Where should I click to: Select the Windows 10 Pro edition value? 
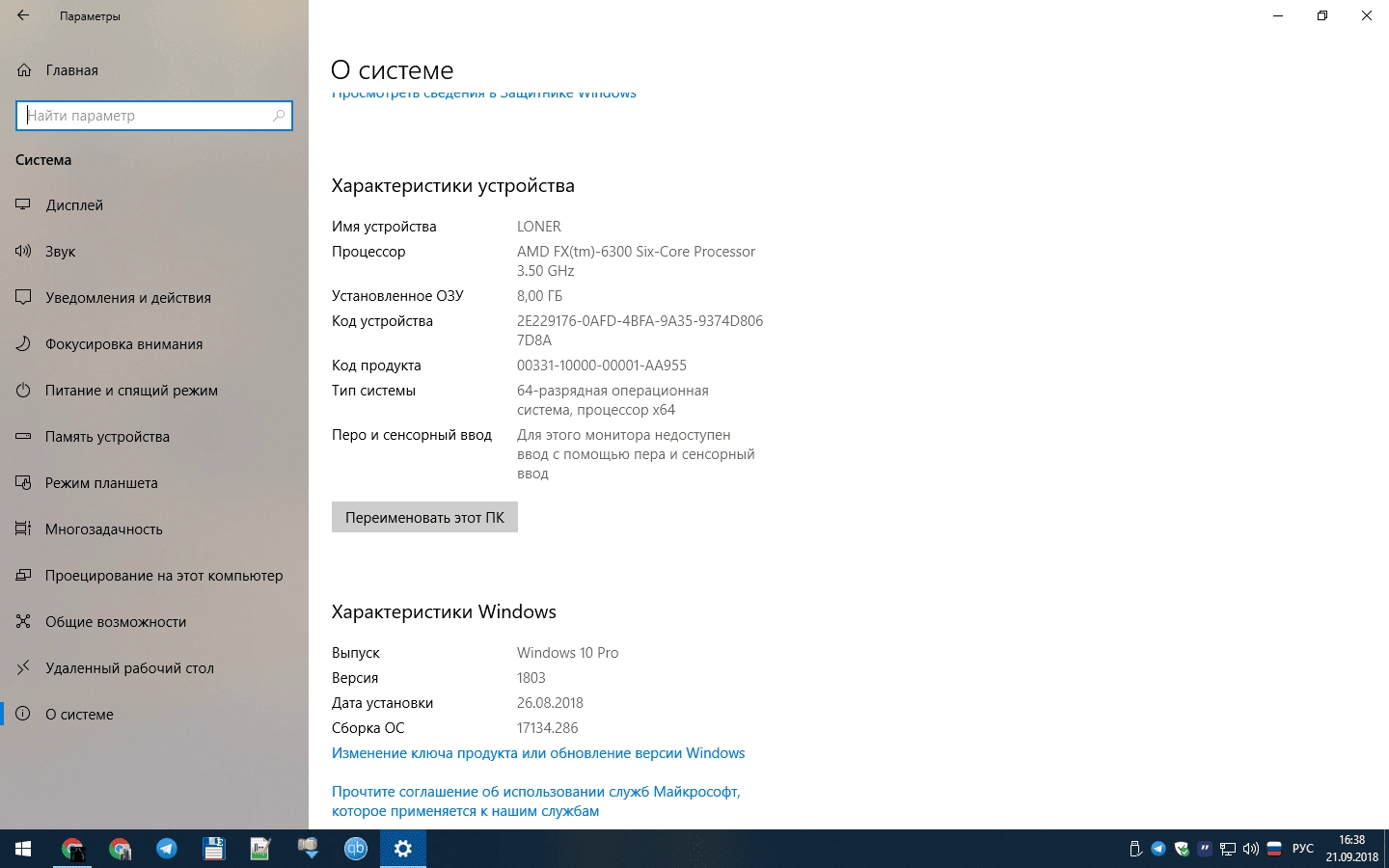pos(568,653)
